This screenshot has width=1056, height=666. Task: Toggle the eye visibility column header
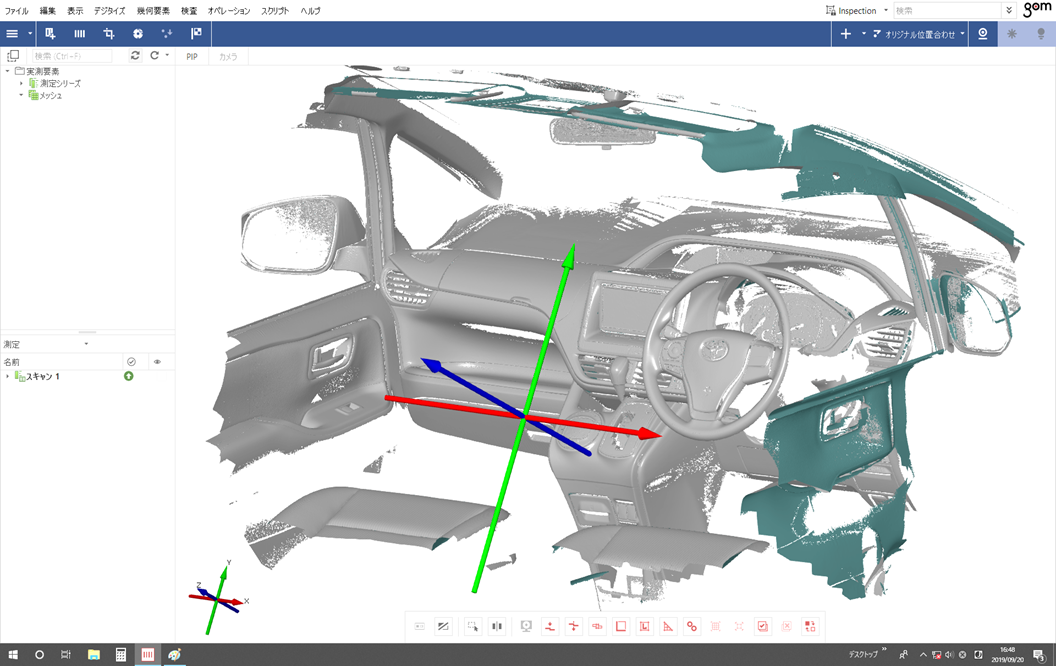pos(157,361)
